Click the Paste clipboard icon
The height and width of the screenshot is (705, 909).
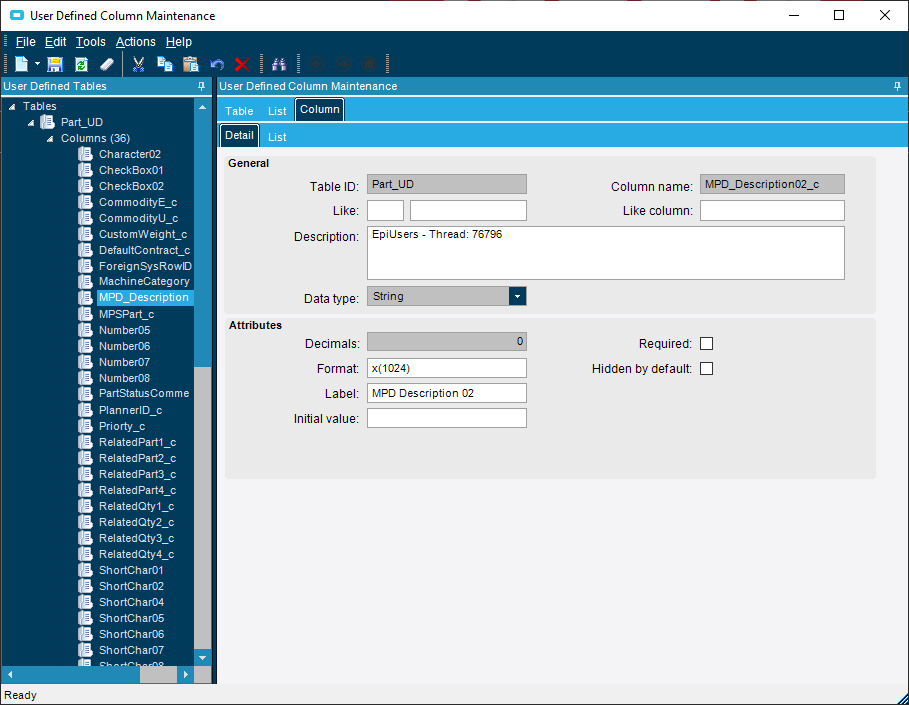190,64
